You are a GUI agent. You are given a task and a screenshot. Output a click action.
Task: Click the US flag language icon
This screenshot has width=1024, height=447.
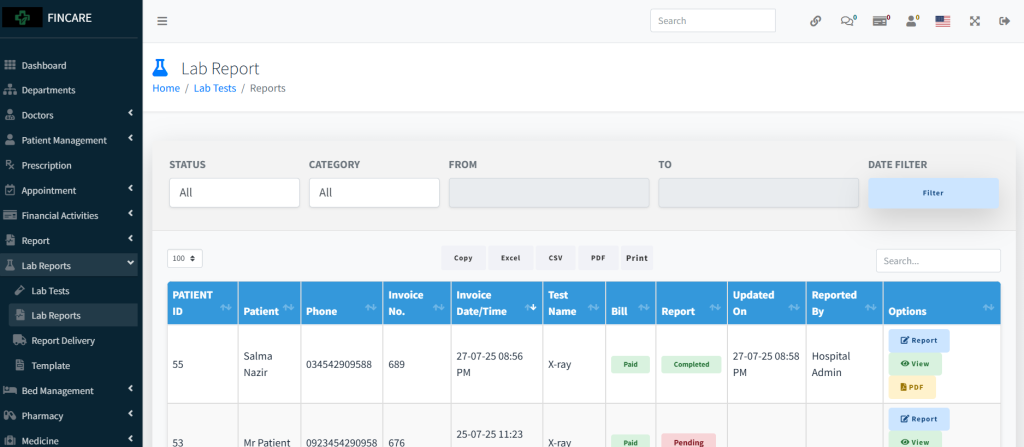942,21
